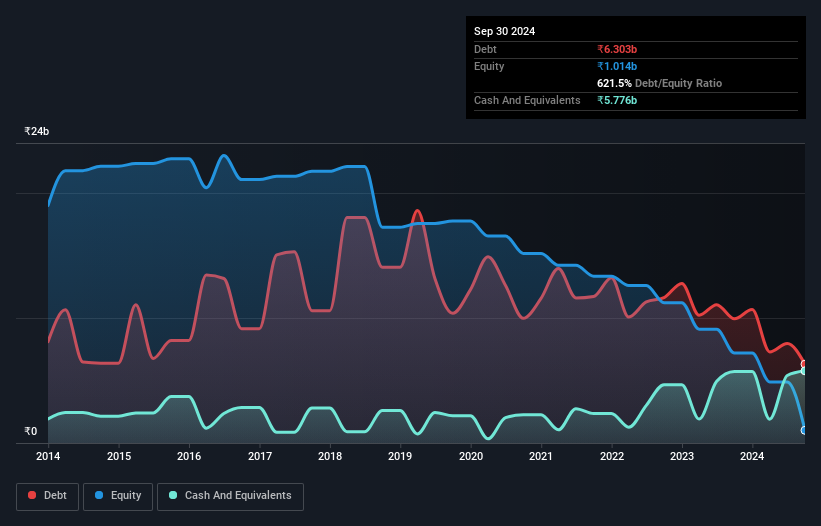
Task: Click the Sep 30 2024 tooltip date
Action: tap(504, 31)
